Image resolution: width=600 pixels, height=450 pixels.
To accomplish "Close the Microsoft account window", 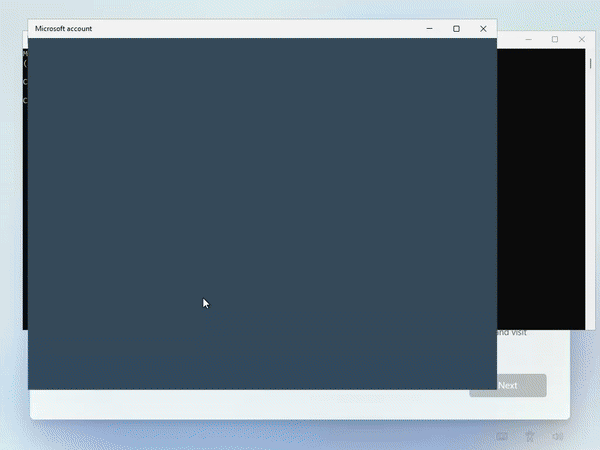I will 483,29.
